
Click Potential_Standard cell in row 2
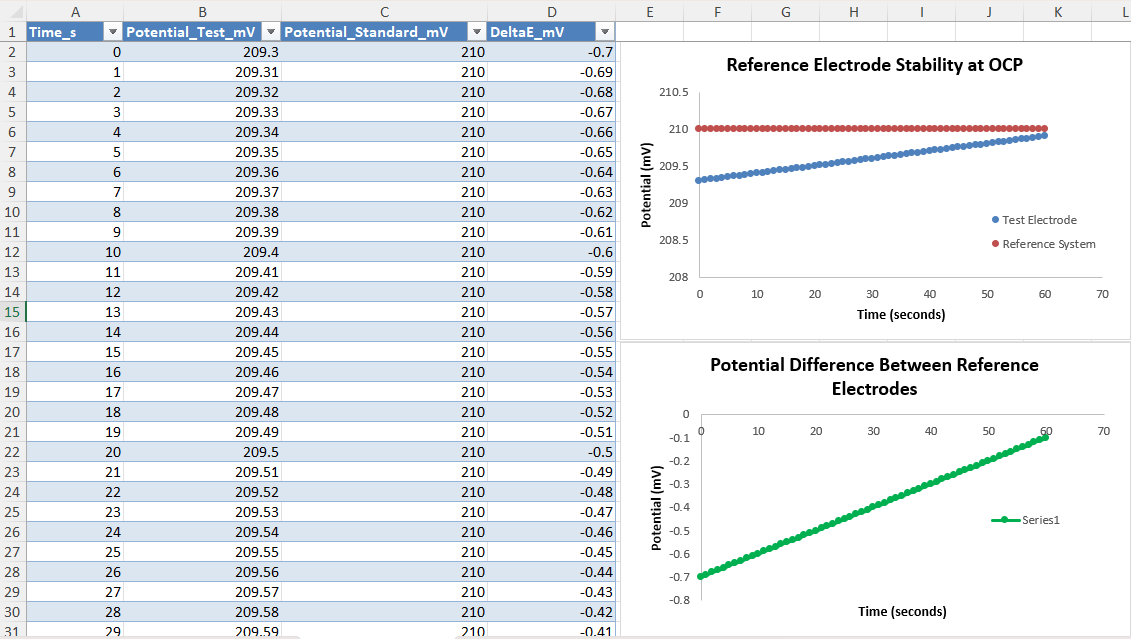click(384, 52)
